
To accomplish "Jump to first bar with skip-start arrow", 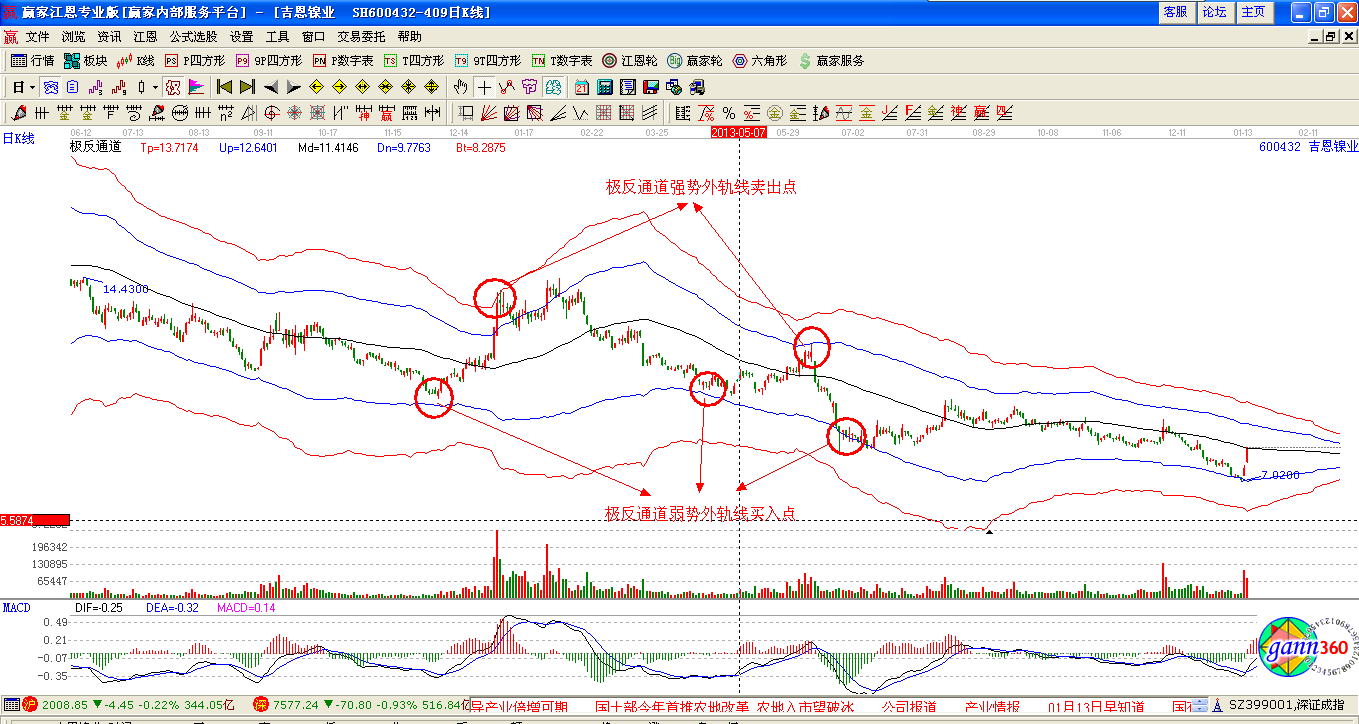I will click(x=225, y=87).
